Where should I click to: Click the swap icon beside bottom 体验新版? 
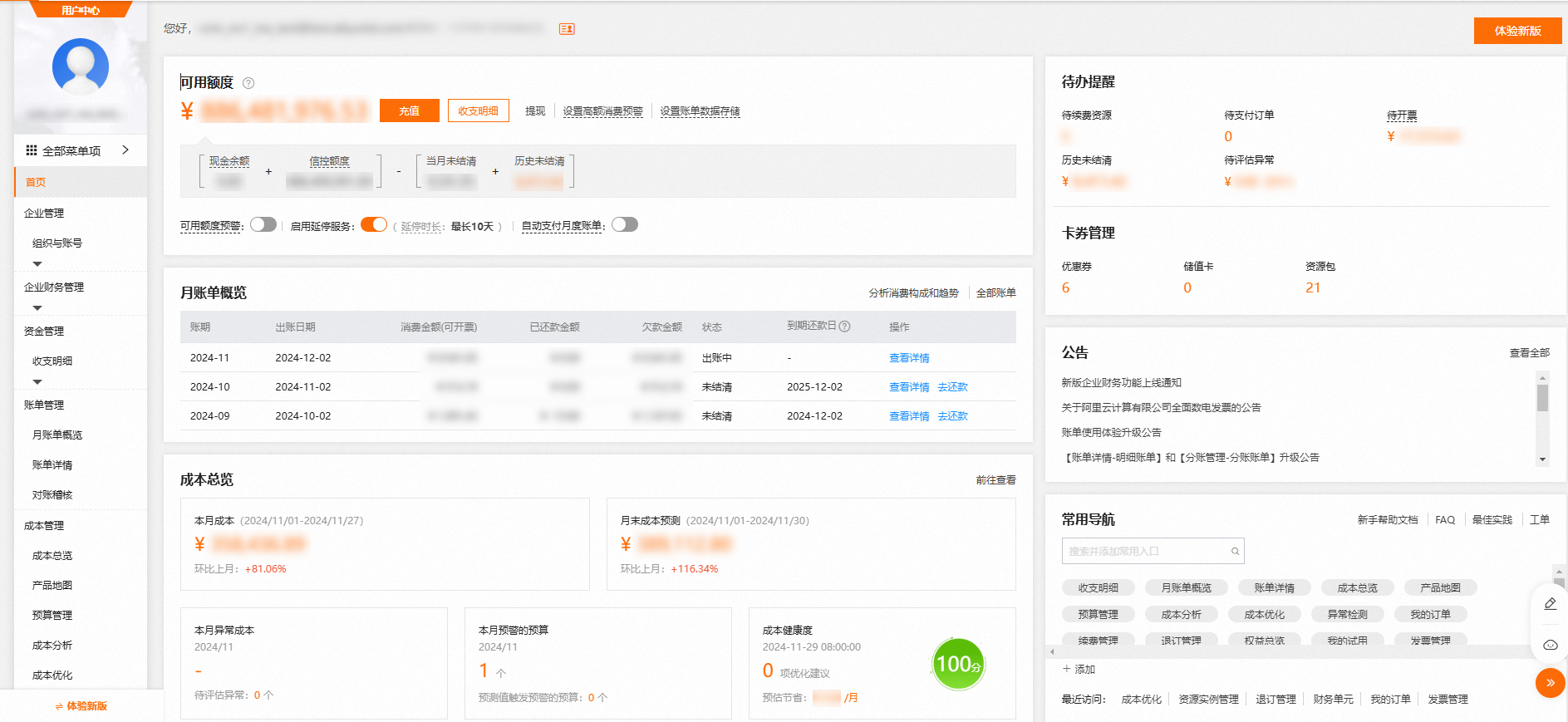(59, 706)
